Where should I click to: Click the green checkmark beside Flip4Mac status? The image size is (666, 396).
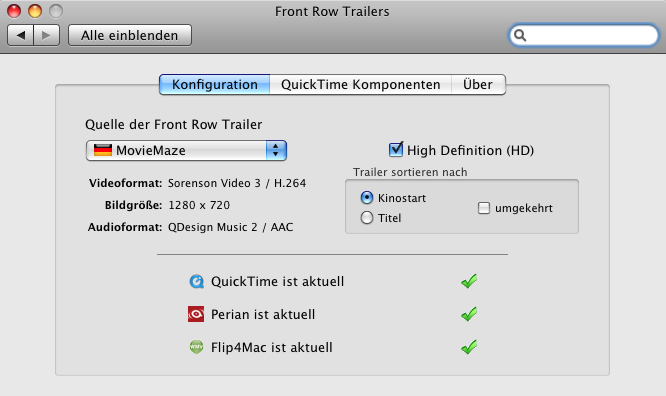tap(469, 347)
